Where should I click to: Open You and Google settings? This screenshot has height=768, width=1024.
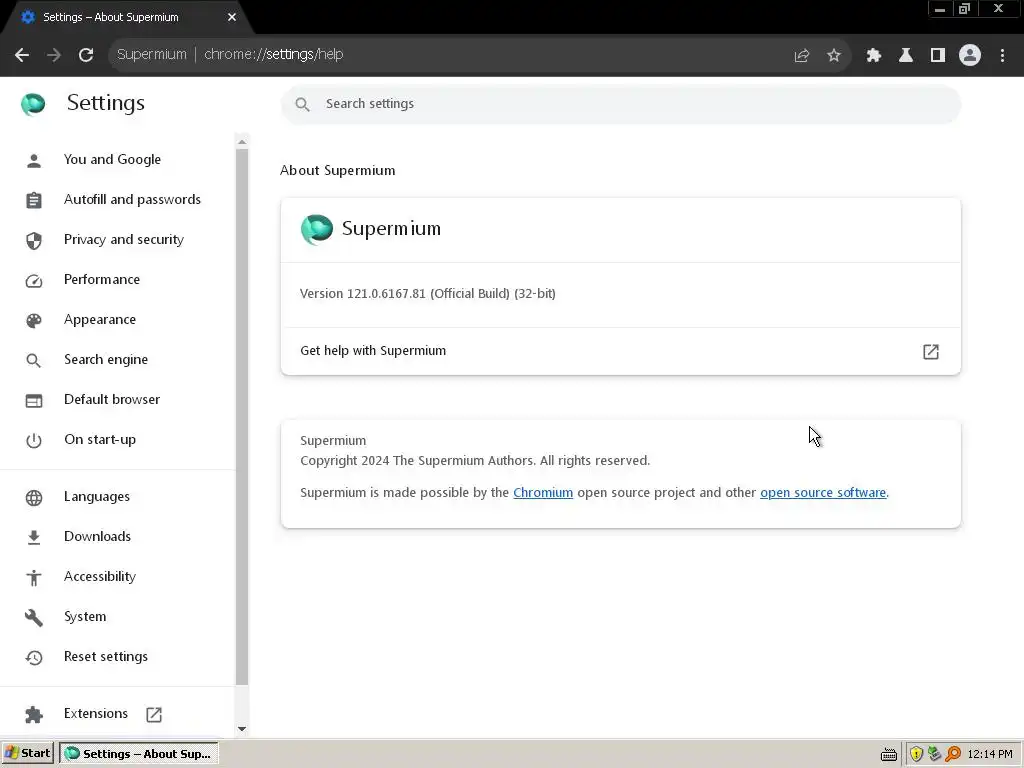112,159
